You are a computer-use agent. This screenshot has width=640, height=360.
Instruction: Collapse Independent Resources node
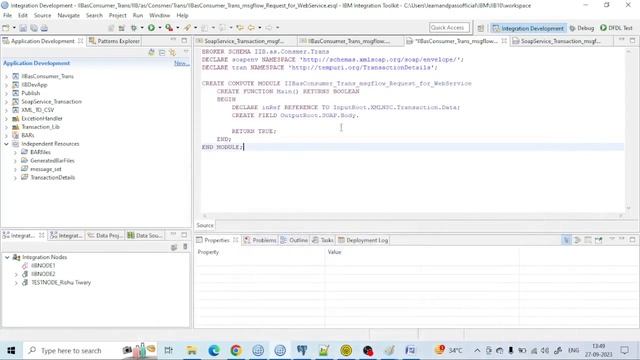click(x=6, y=144)
